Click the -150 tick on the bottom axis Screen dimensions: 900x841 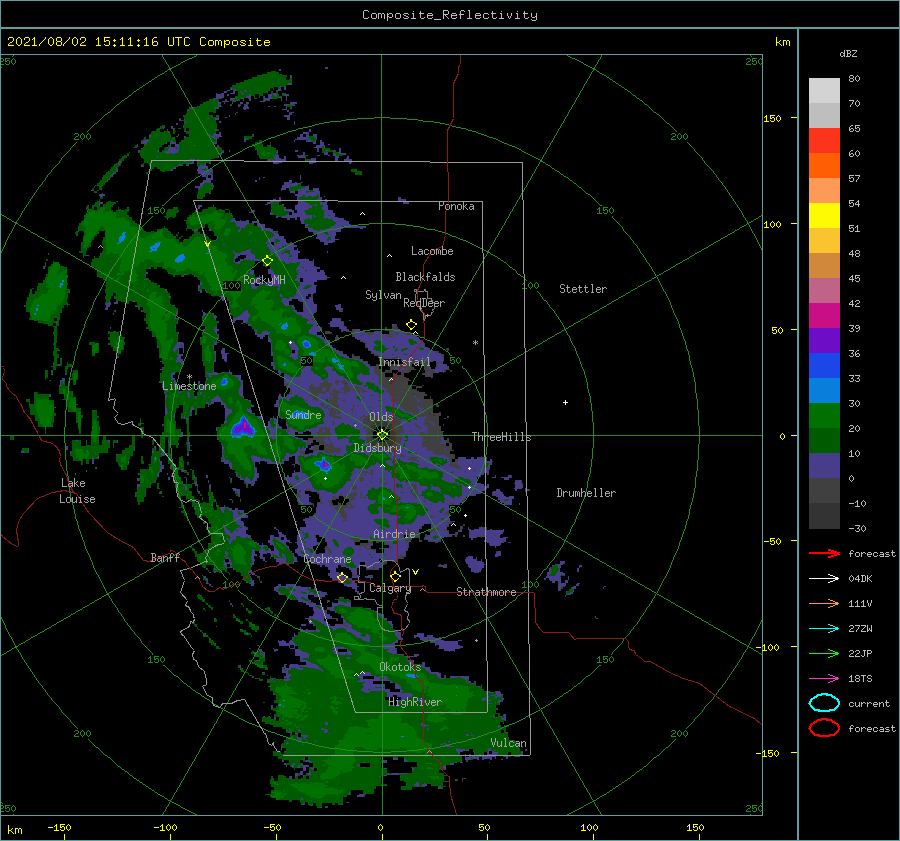(x=59, y=827)
